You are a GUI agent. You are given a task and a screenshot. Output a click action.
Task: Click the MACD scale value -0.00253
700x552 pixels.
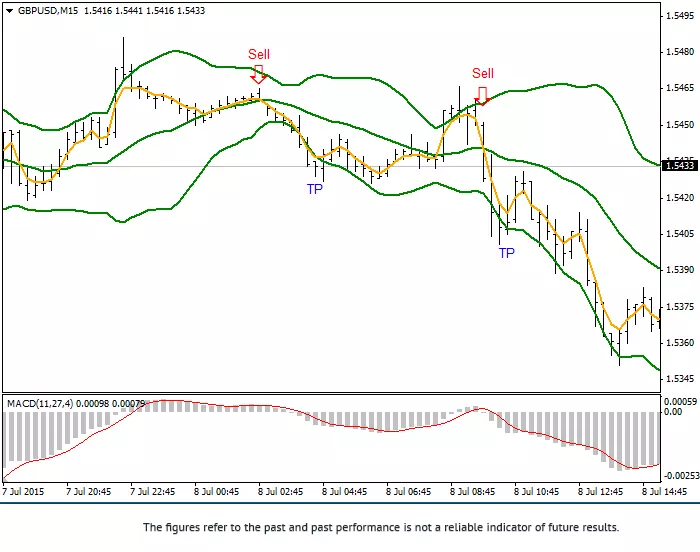pos(680,476)
